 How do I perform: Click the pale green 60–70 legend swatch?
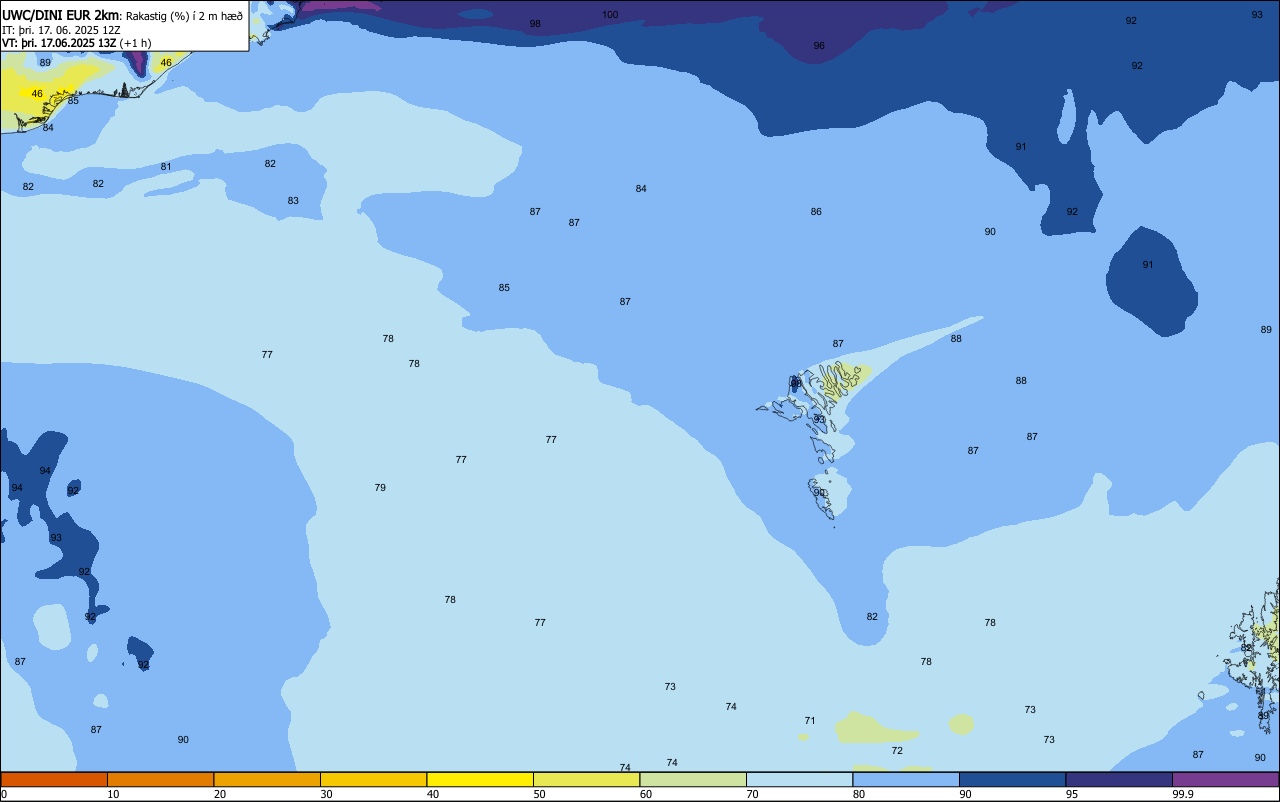693,779
